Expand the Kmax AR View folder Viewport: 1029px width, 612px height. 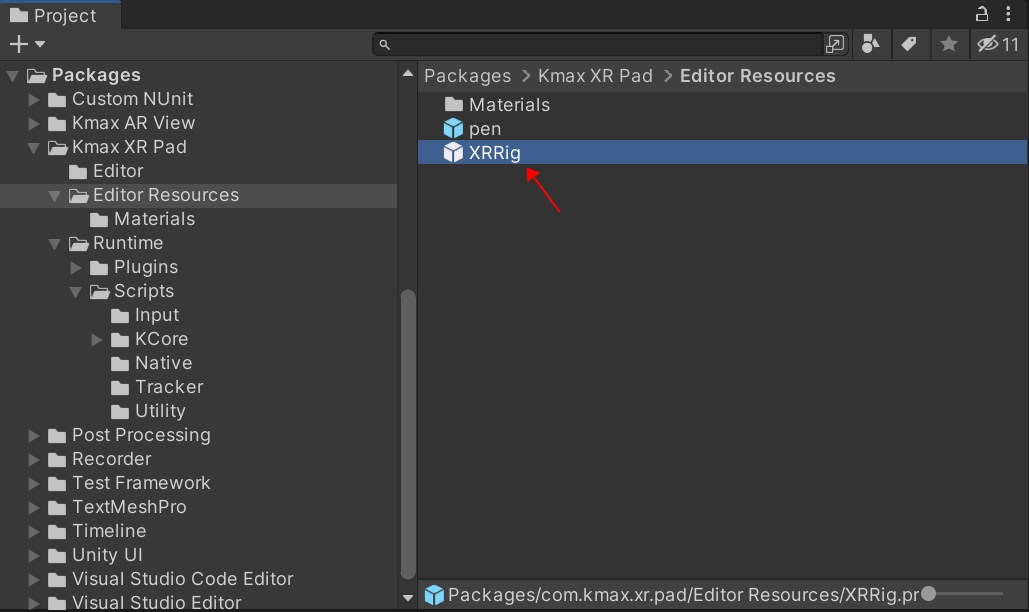pyautogui.click(x=33, y=123)
